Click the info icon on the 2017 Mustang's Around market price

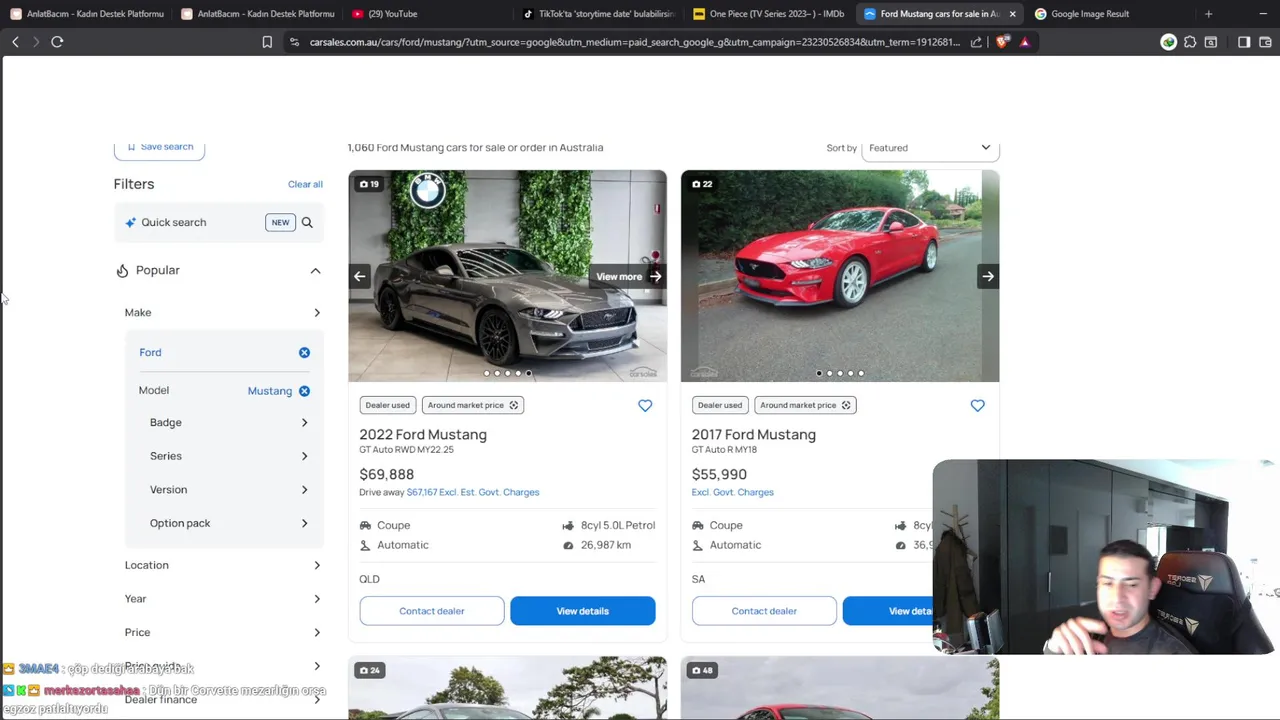[846, 405]
